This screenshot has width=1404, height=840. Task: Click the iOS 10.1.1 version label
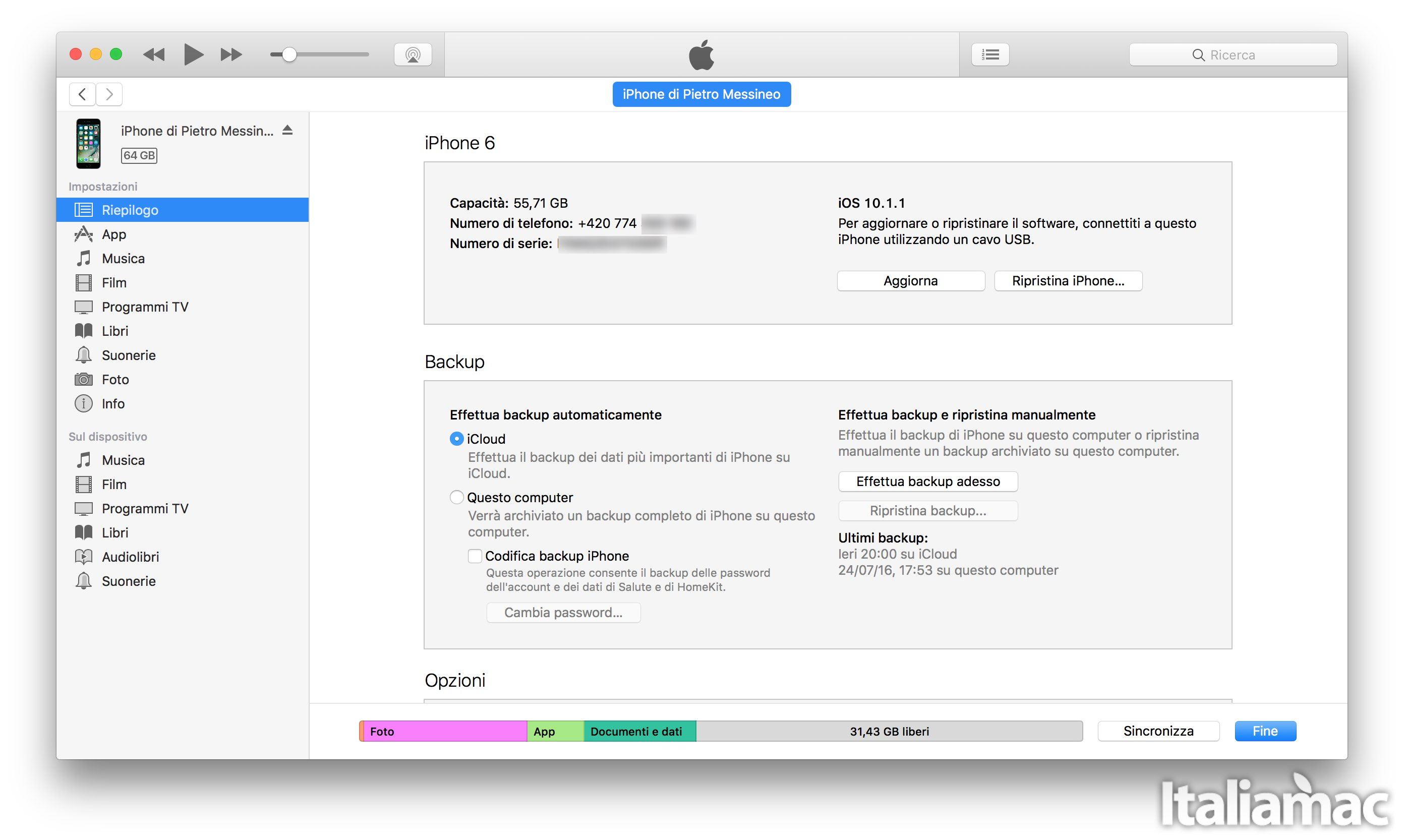point(871,203)
